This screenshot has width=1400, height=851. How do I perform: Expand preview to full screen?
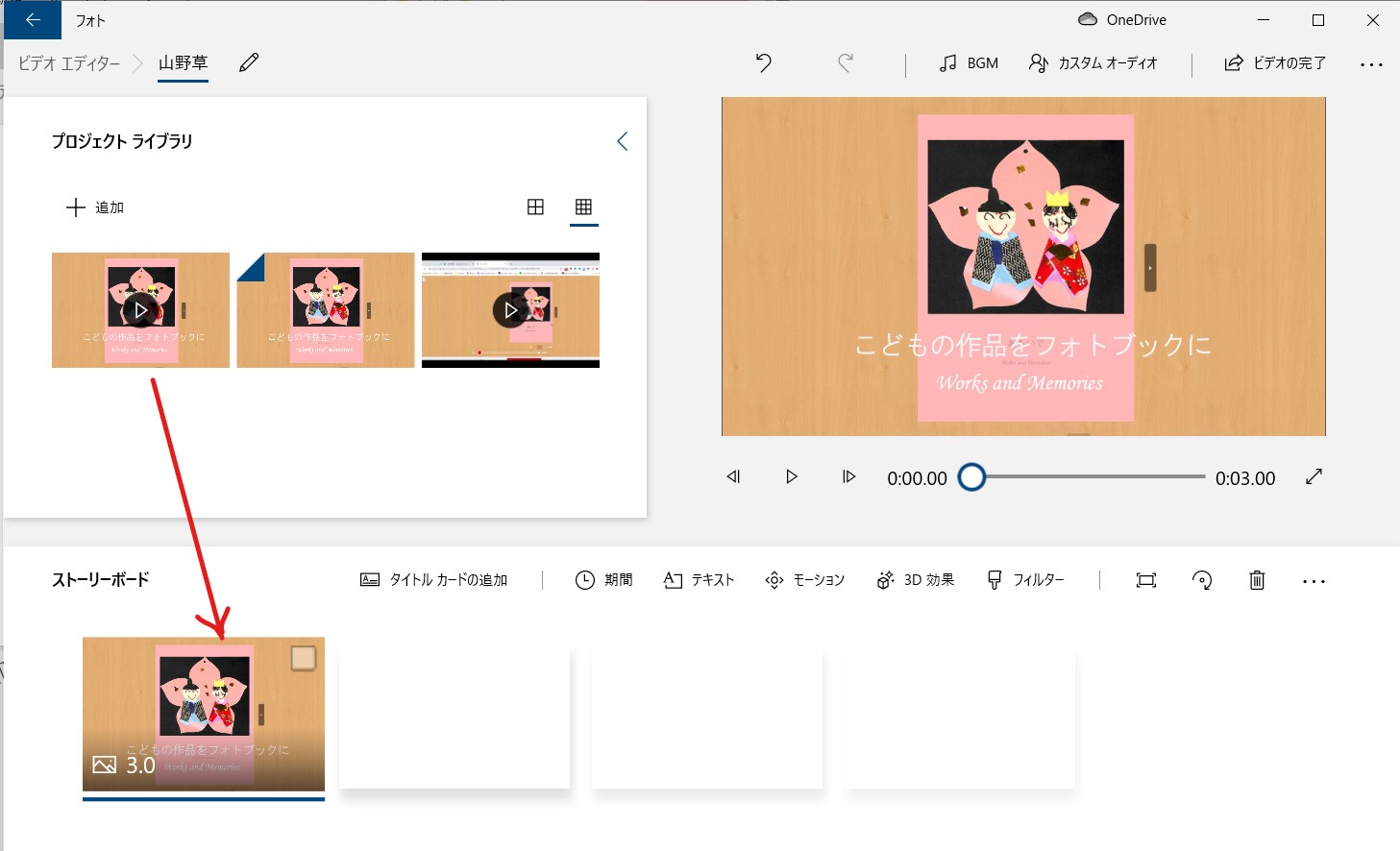tap(1314, 476)
